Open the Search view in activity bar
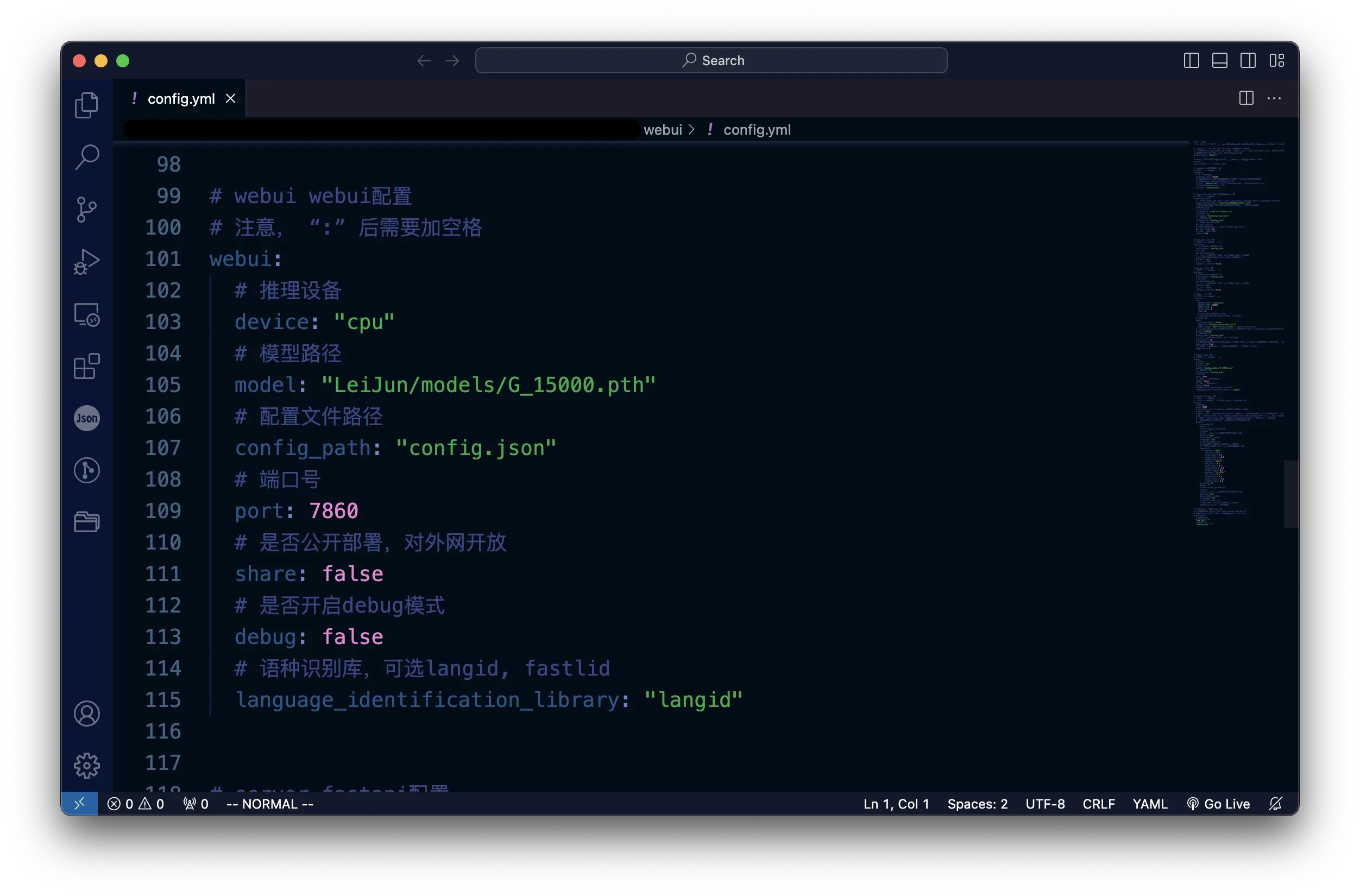Viewport: 1360px width, 896px height. tap(87, 157)
